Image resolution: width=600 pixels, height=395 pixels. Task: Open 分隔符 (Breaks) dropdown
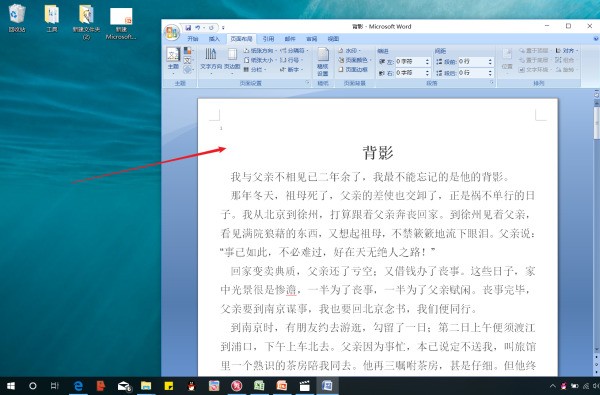click(294, 51)
